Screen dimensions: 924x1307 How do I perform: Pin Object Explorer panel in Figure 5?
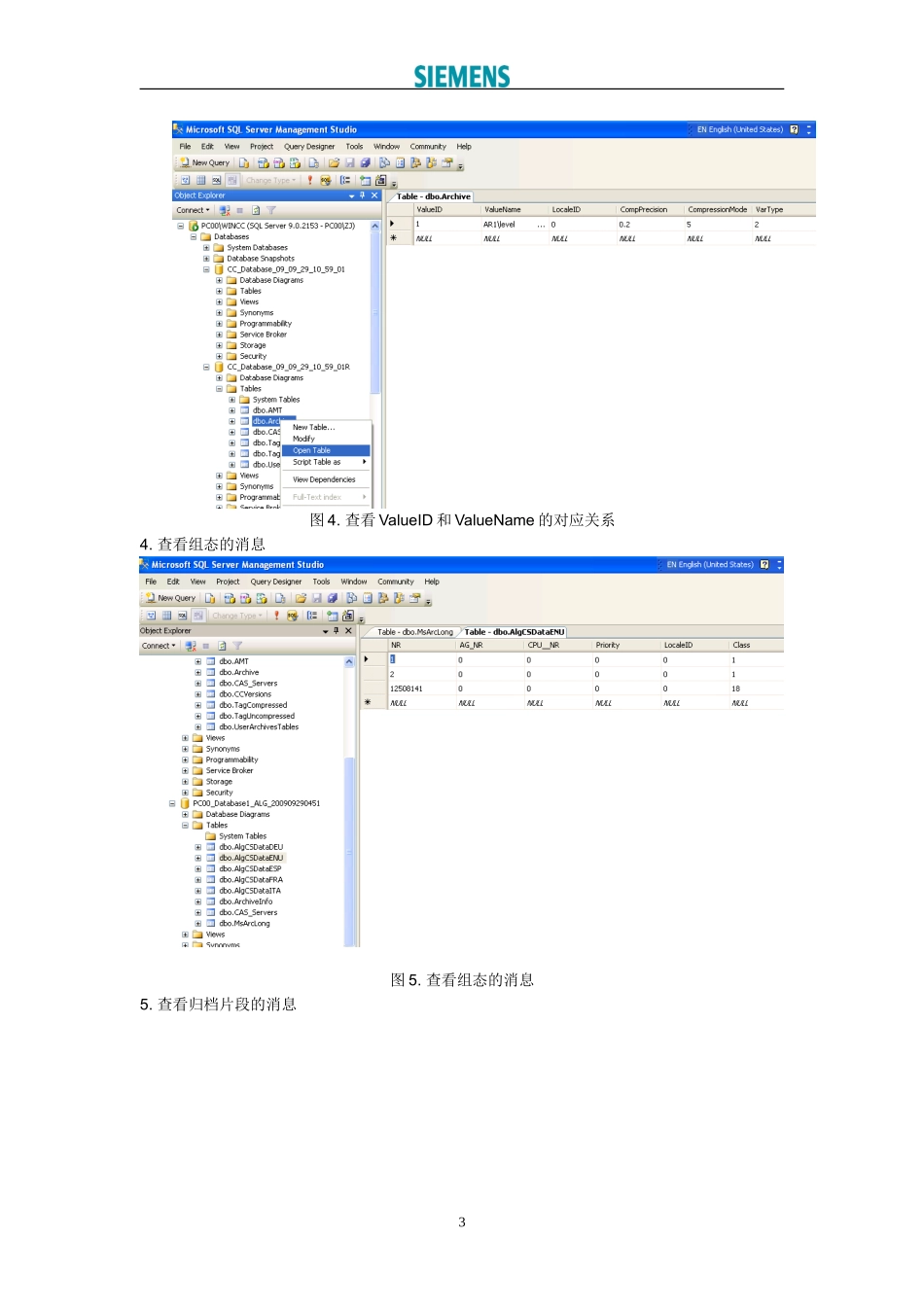pos(336,631)
